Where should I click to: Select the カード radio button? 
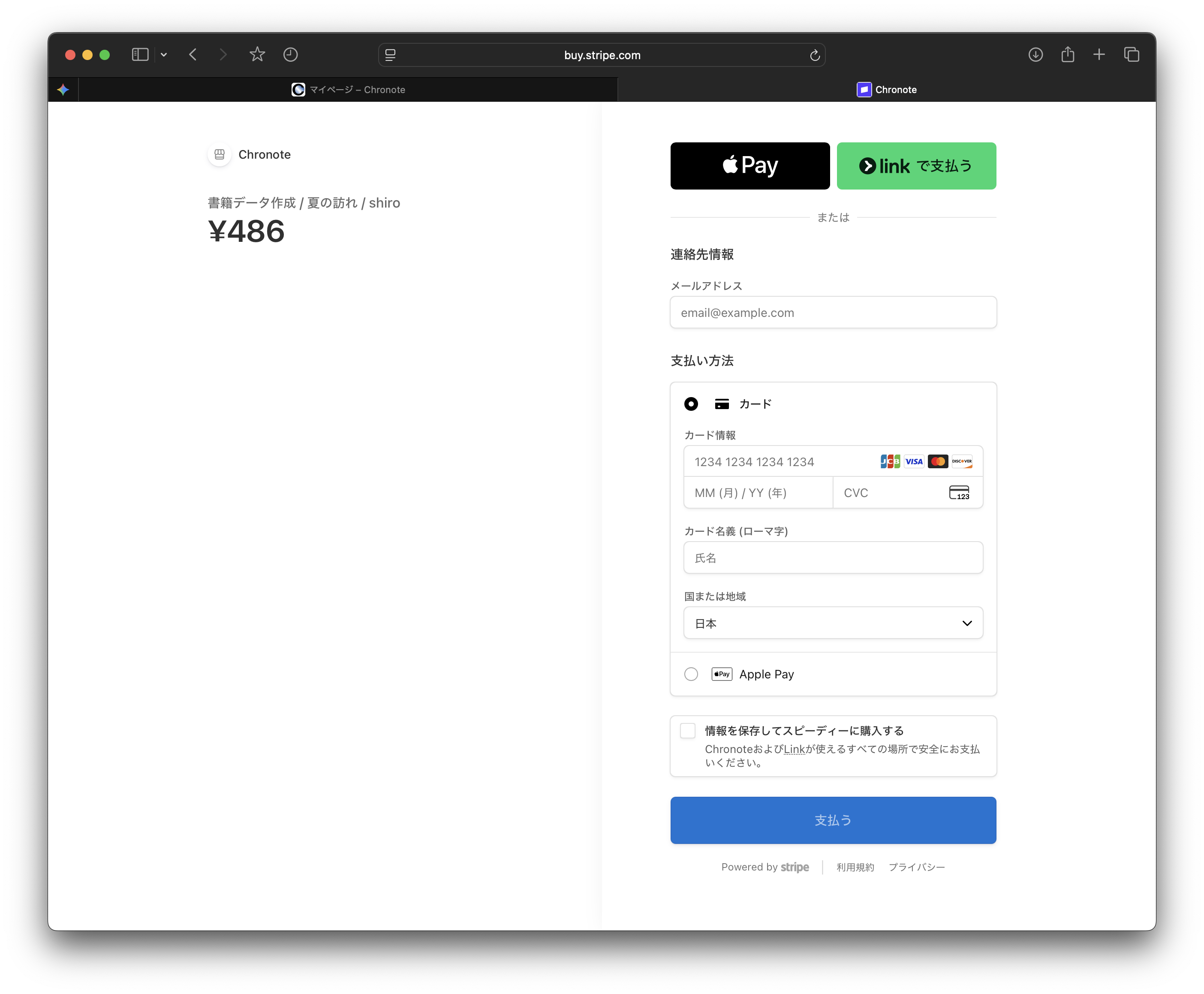point(691,404)
